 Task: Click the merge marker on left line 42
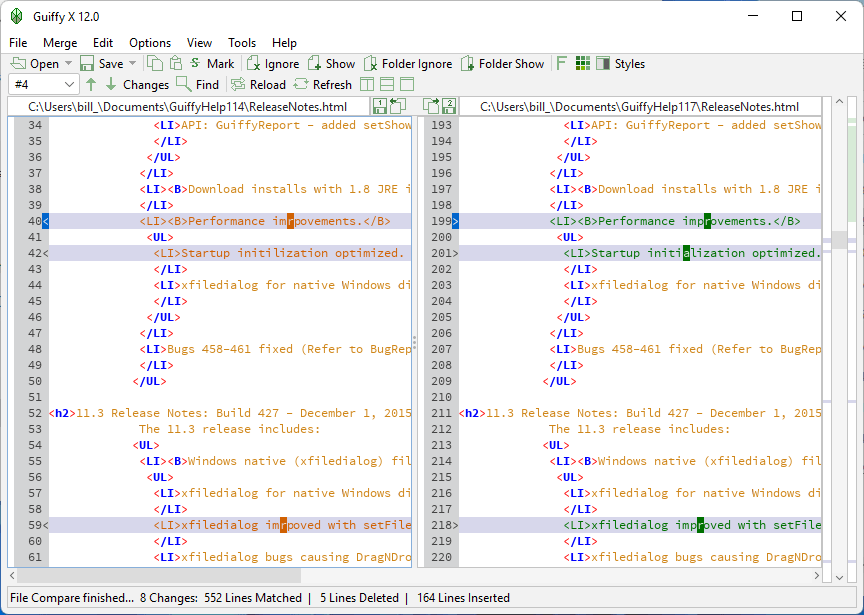[46, 253]
